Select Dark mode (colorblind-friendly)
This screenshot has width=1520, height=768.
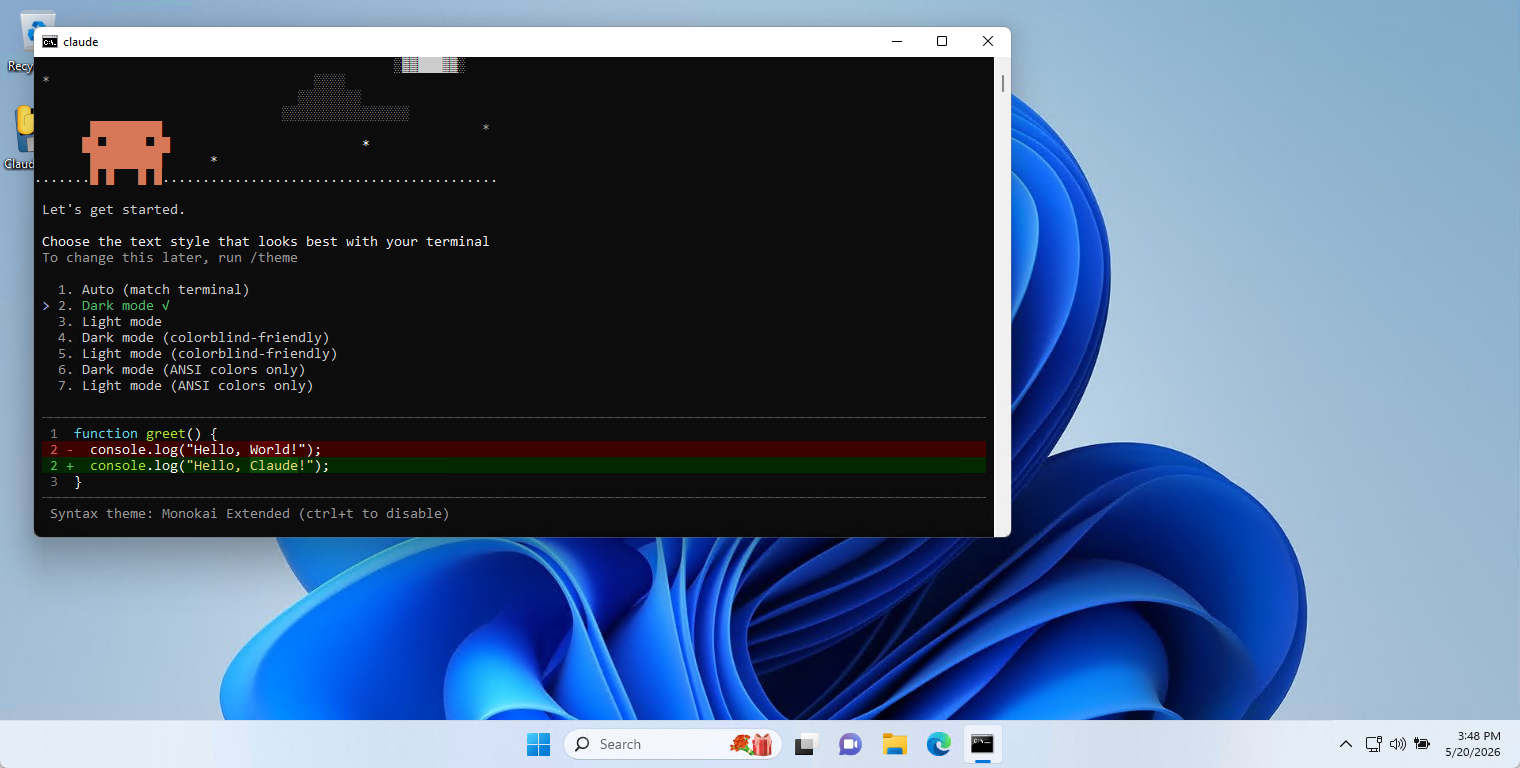(194, 337)
